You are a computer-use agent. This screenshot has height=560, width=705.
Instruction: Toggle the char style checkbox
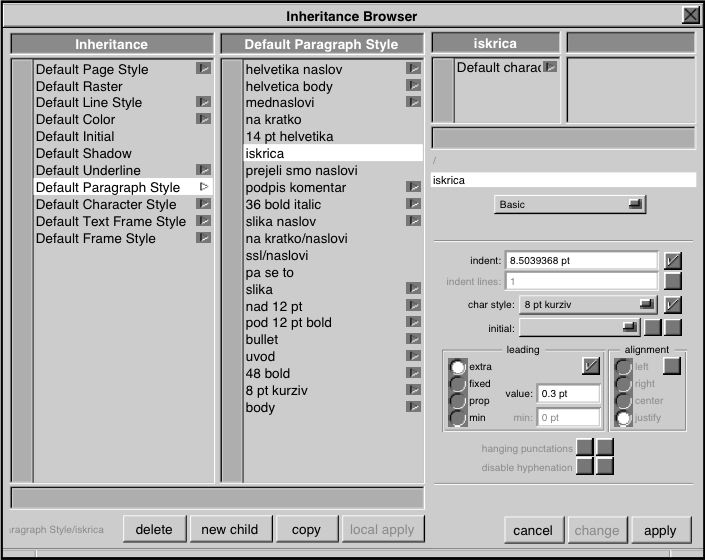click(x=673, y=304)
